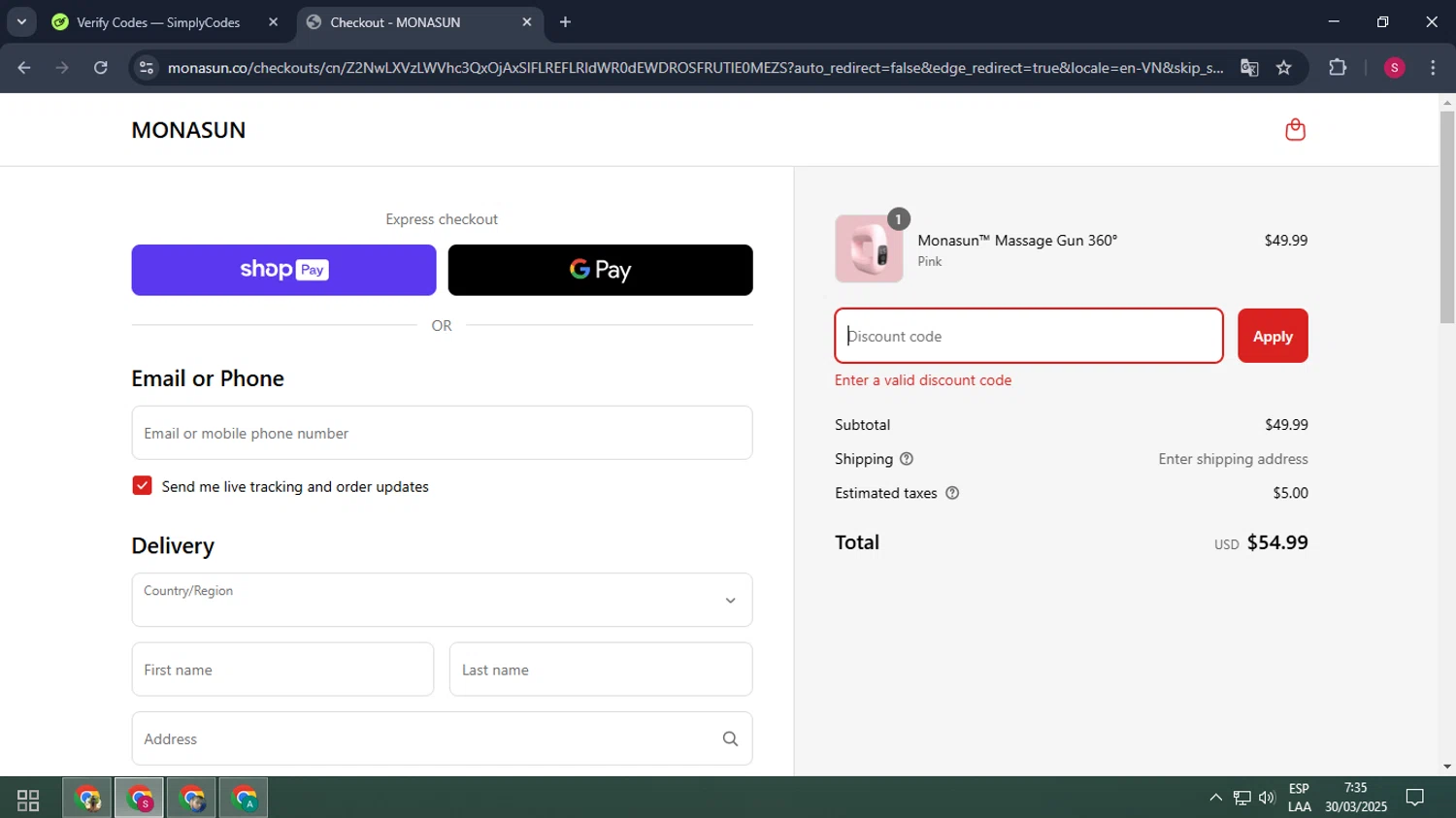Open the first Chrome taskbar icon
This screenshot has width=1456, height=818.
pos(88,800)
